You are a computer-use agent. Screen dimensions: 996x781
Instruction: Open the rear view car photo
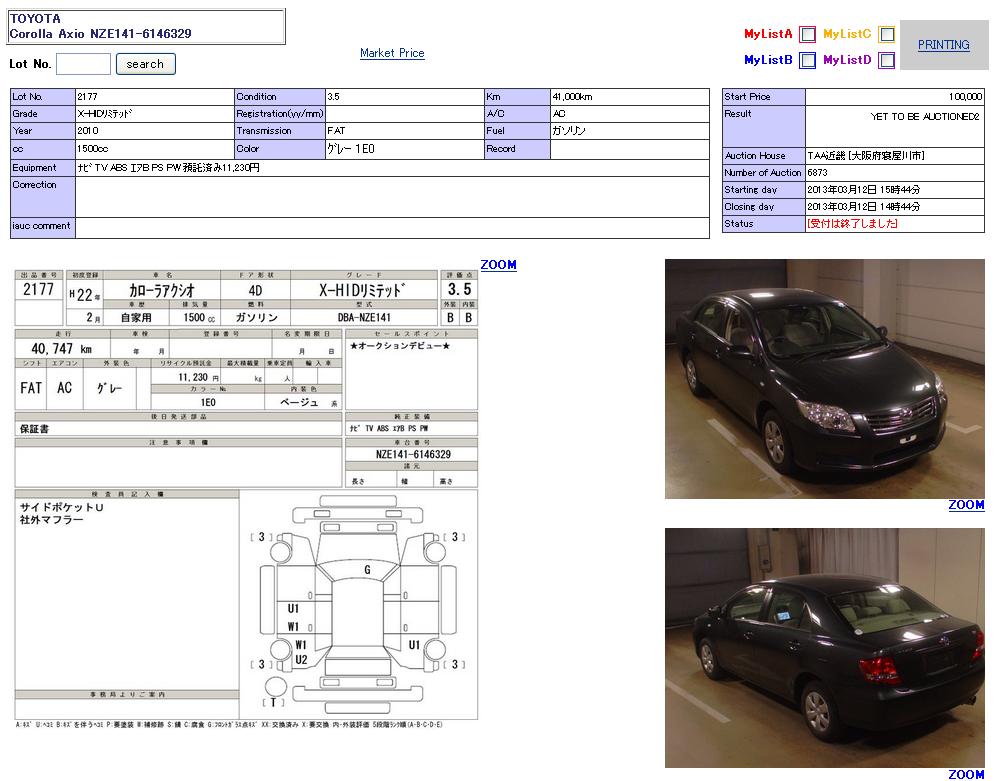click(x=824, y=647)
